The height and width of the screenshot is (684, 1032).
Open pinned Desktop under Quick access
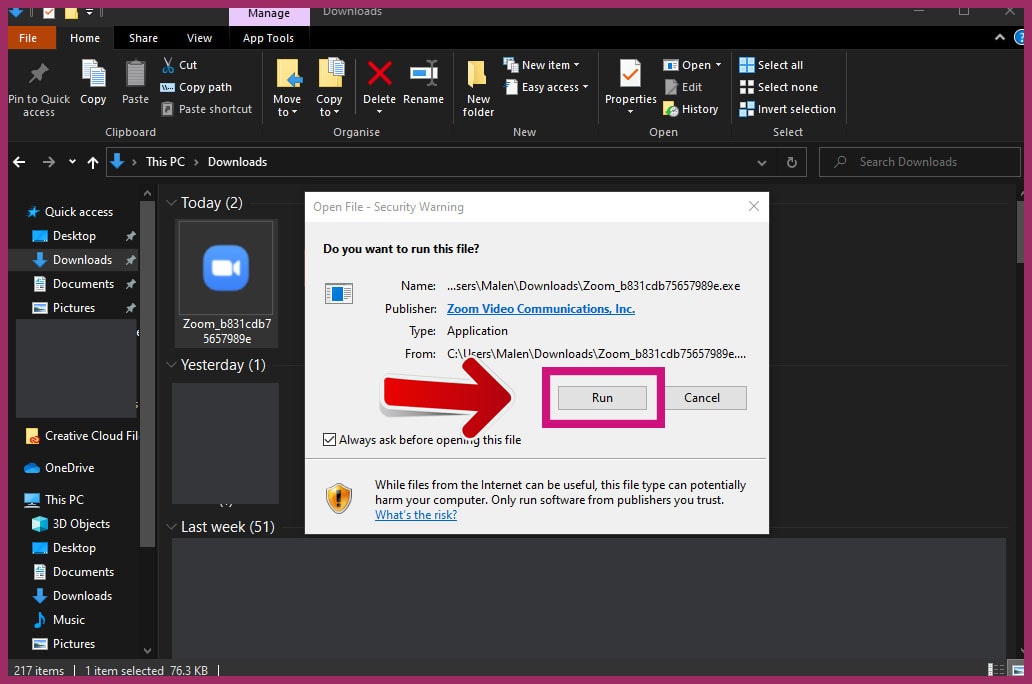64,236
